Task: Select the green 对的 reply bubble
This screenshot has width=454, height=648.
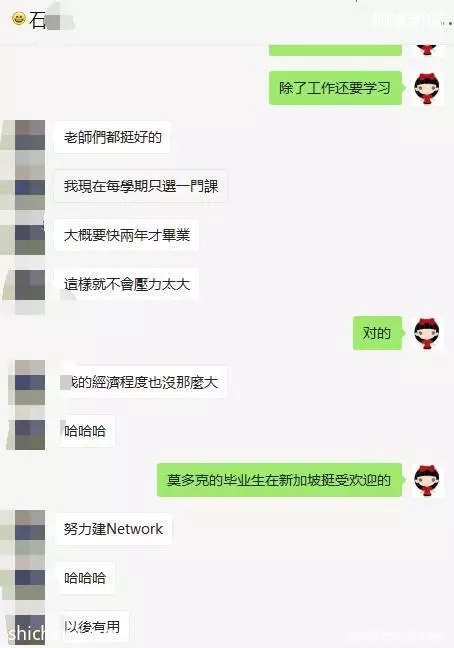Action: tap(377, 333)
